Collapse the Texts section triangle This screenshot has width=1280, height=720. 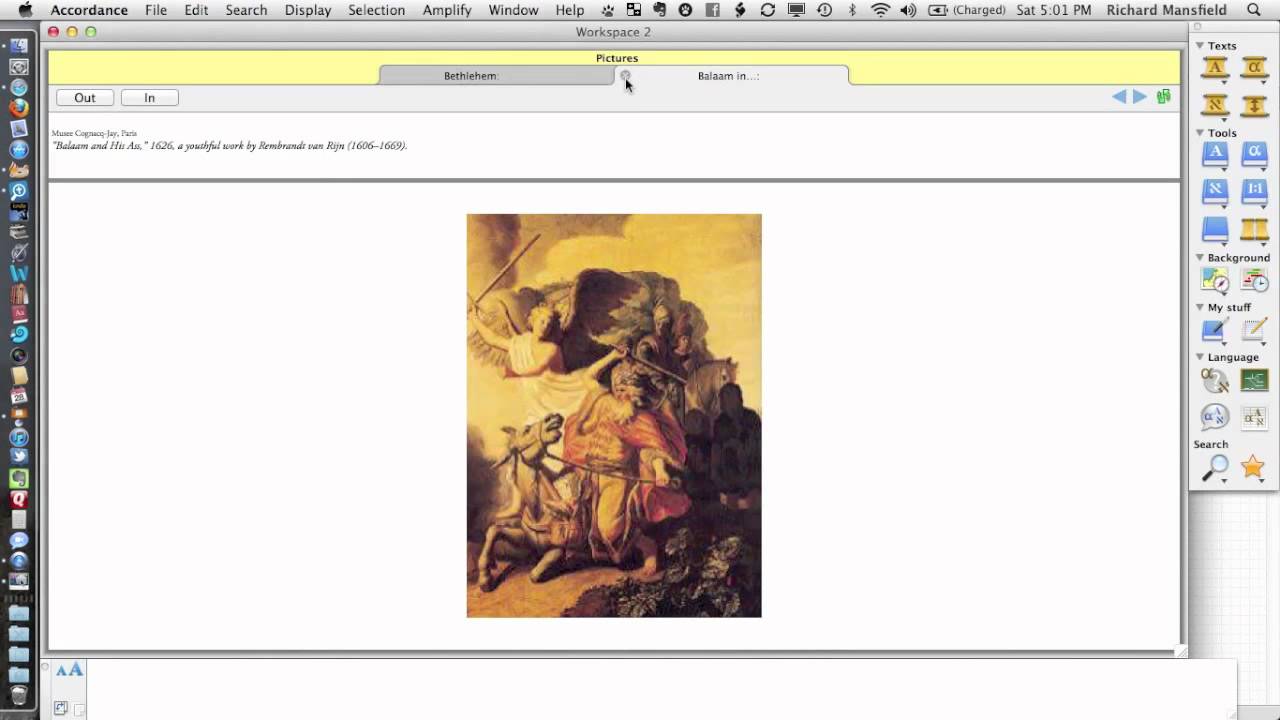[1200, 46]
